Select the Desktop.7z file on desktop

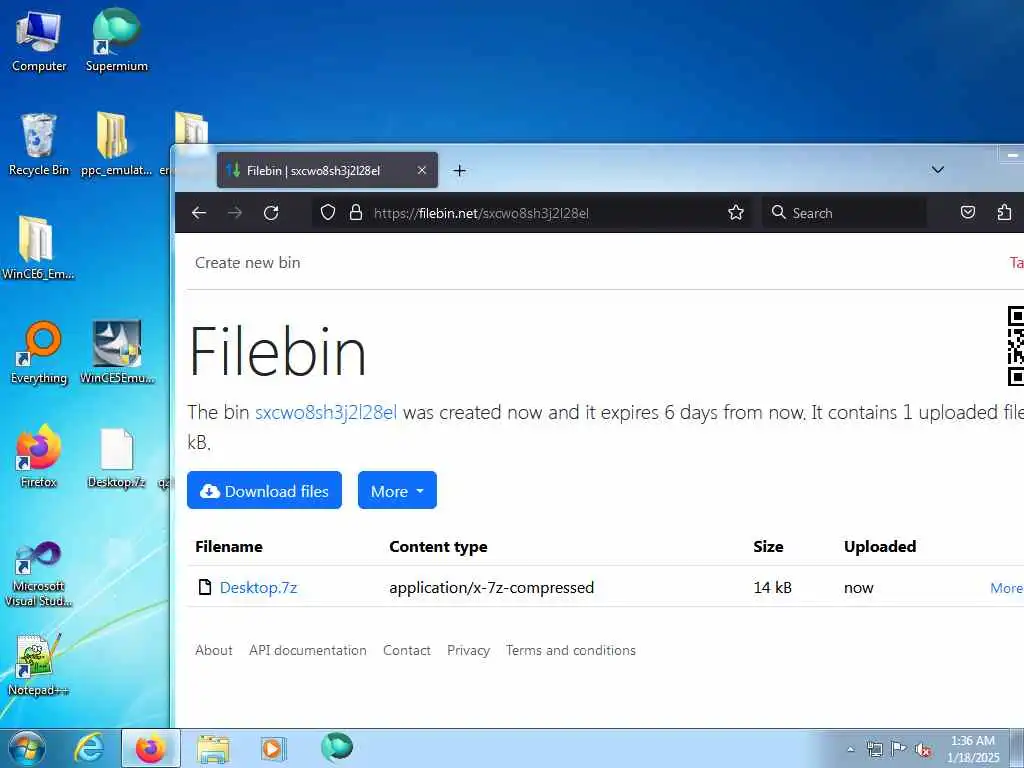116,458
